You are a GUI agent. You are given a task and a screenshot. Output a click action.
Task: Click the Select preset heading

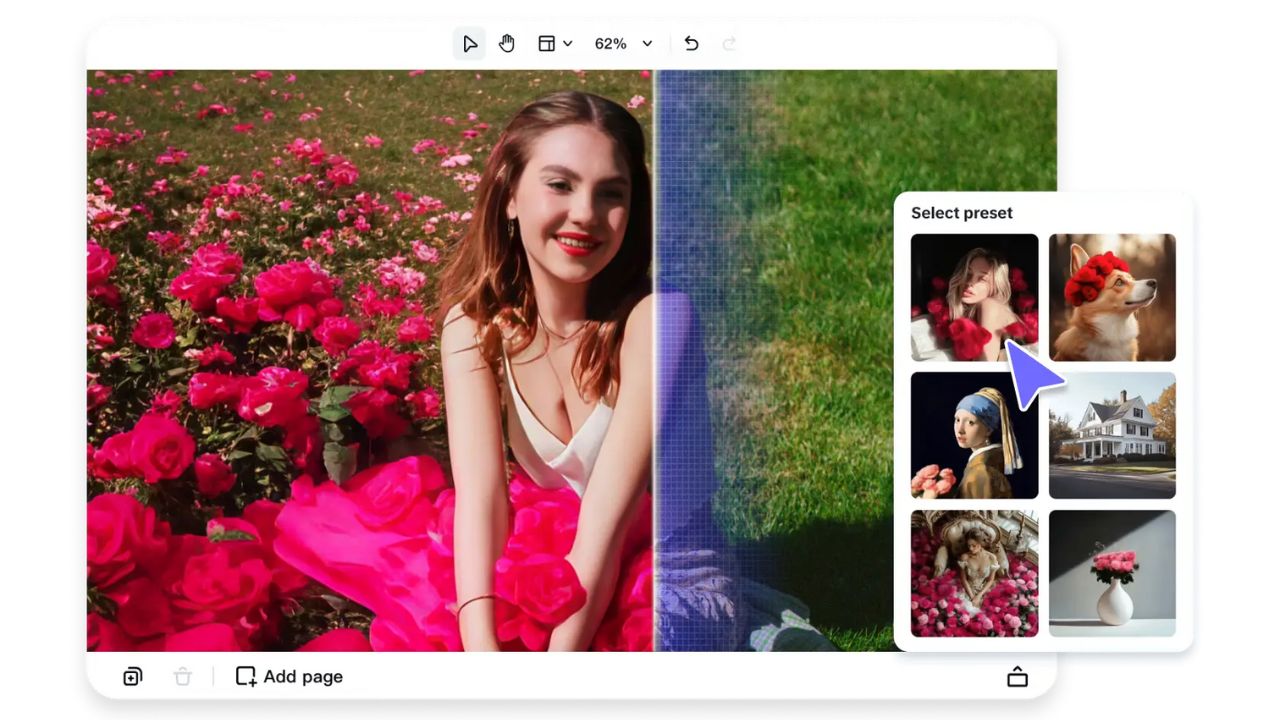[961, 213]
